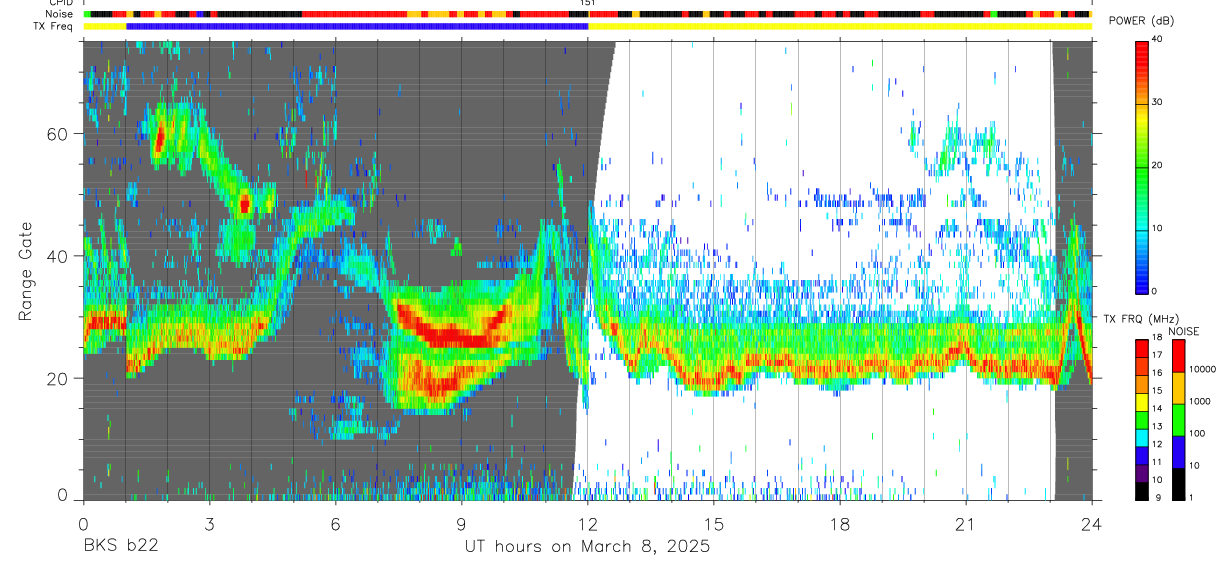Click the 'UT hours on March 8, 2025' title
The height and width of the screenshot is (567, 1228).
[587, 547]
